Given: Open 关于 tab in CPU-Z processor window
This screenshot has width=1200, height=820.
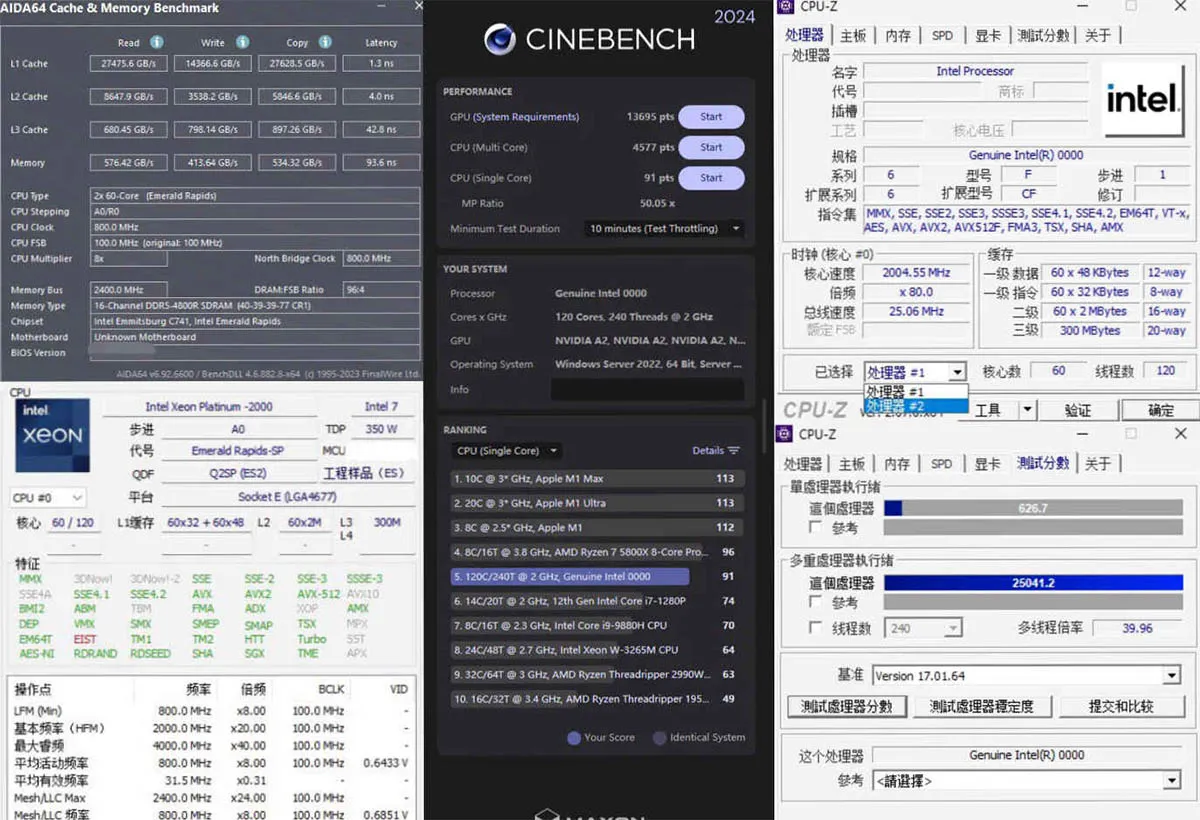Looking at the screenshot, I should (1098, 36).
